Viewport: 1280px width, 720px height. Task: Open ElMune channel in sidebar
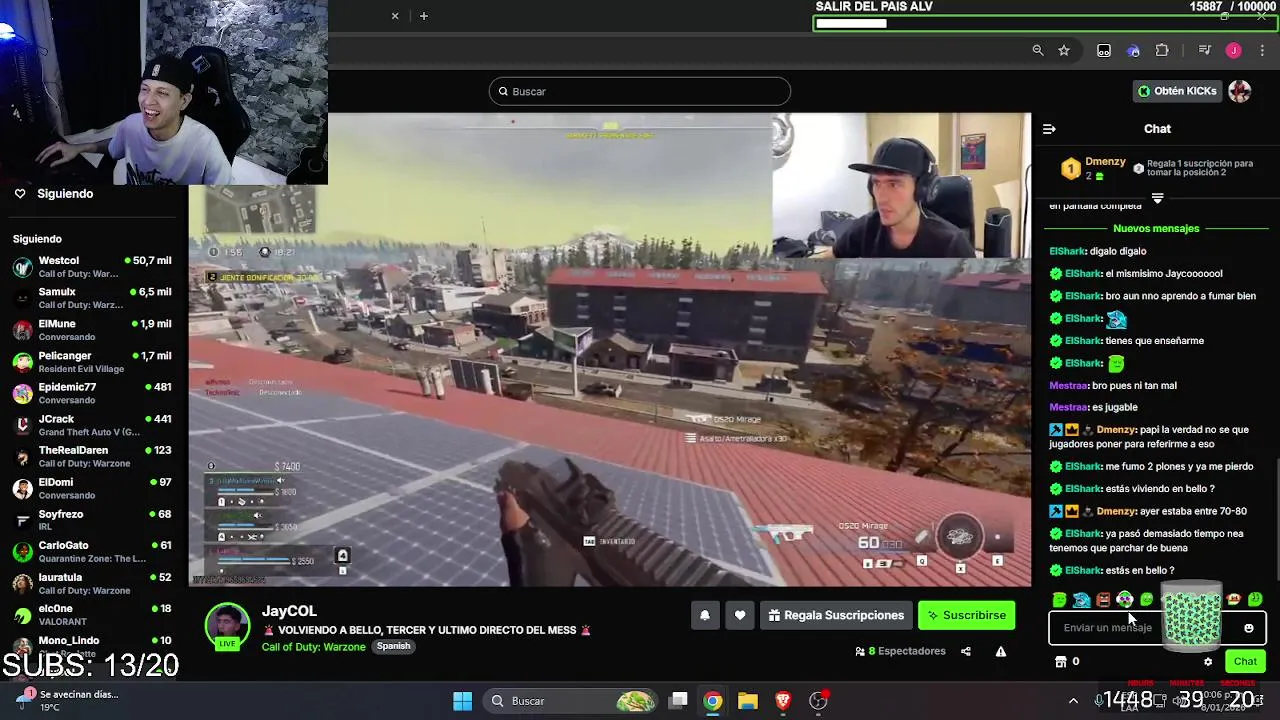[92, 330]
